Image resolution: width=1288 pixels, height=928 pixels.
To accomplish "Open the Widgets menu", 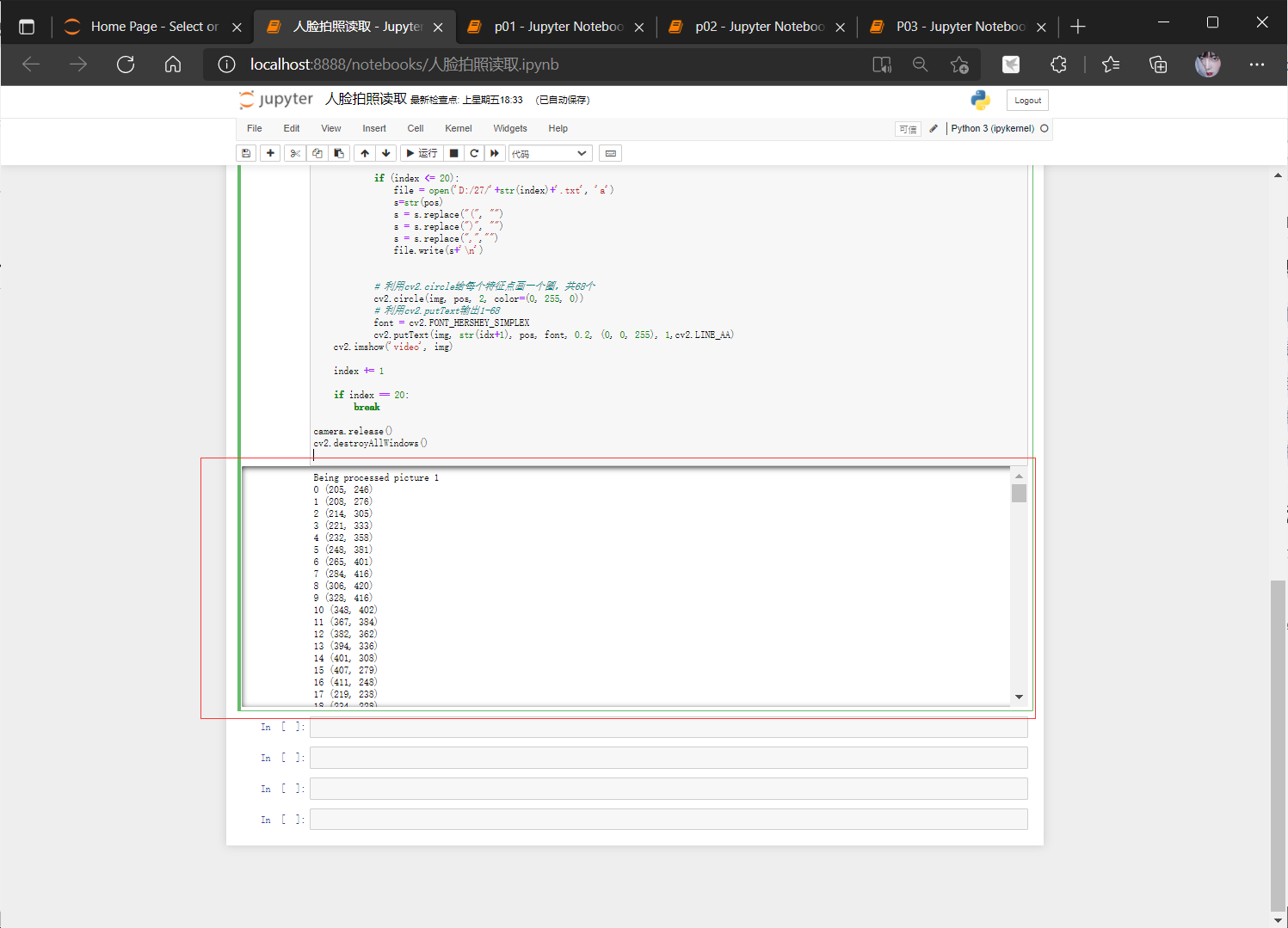I will (x=510, y=128).
